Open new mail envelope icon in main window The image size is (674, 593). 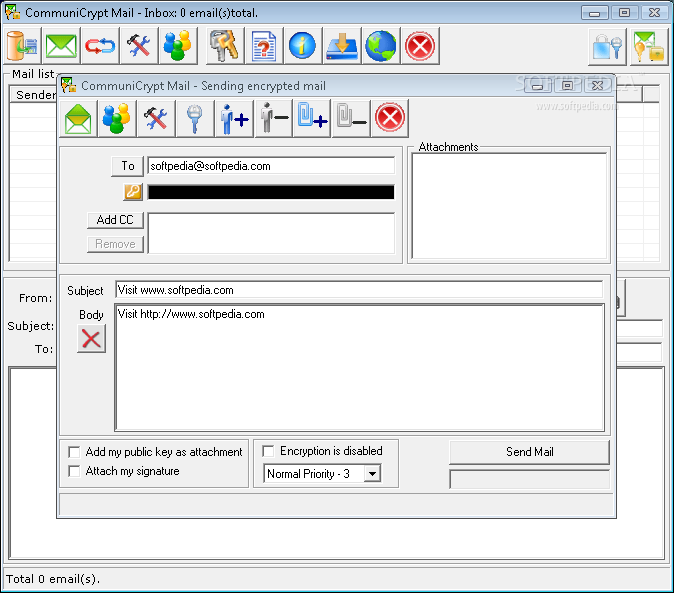click(61, 46)
